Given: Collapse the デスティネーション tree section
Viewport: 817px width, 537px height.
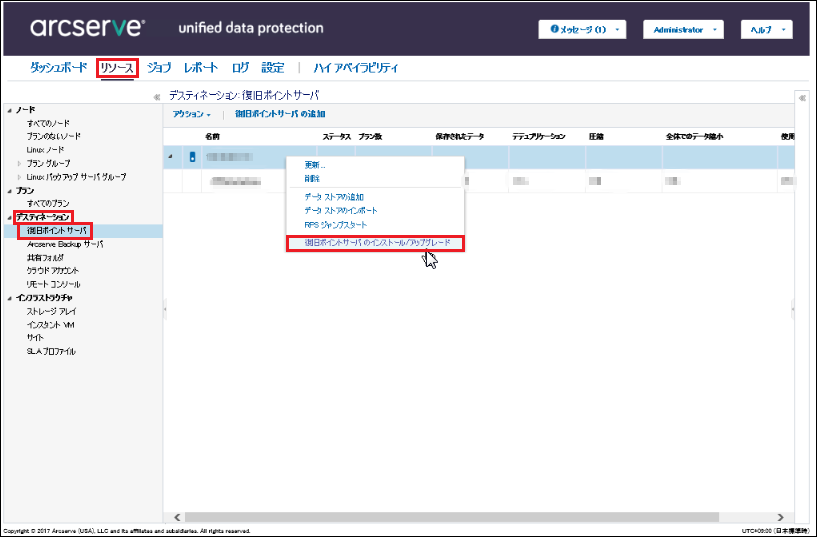Looking at the screenshot, I should click(x=10, y=217).
